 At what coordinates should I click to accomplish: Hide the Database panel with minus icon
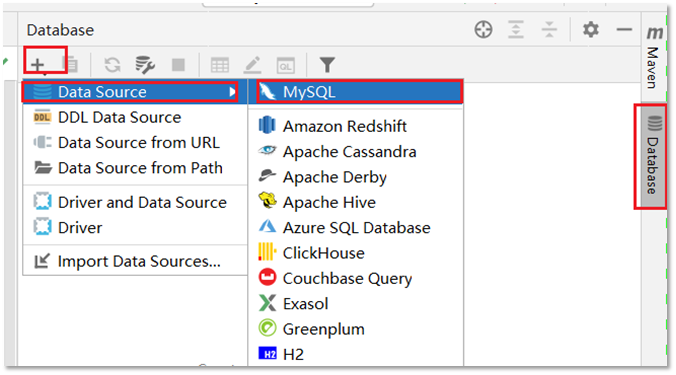624,30
